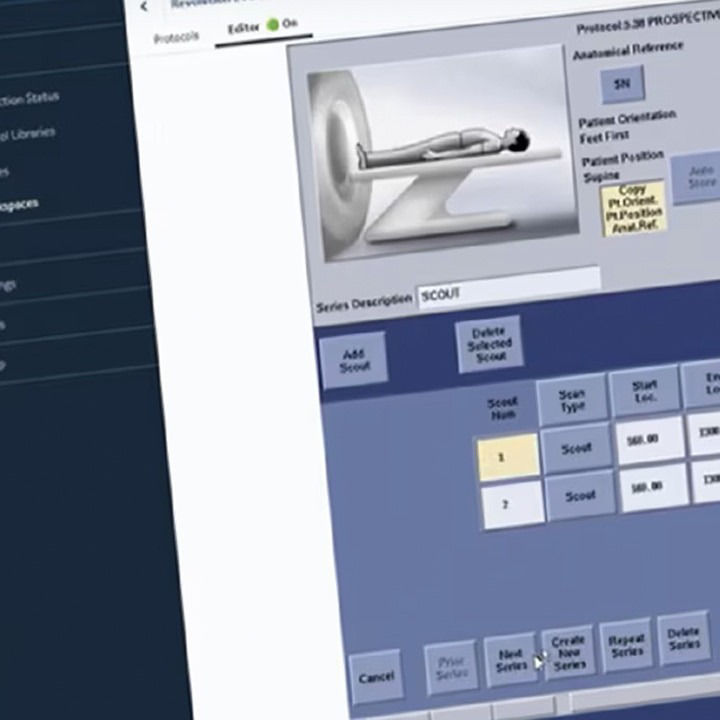
Task: Click the Cancel button
Action: coord(376,677)
